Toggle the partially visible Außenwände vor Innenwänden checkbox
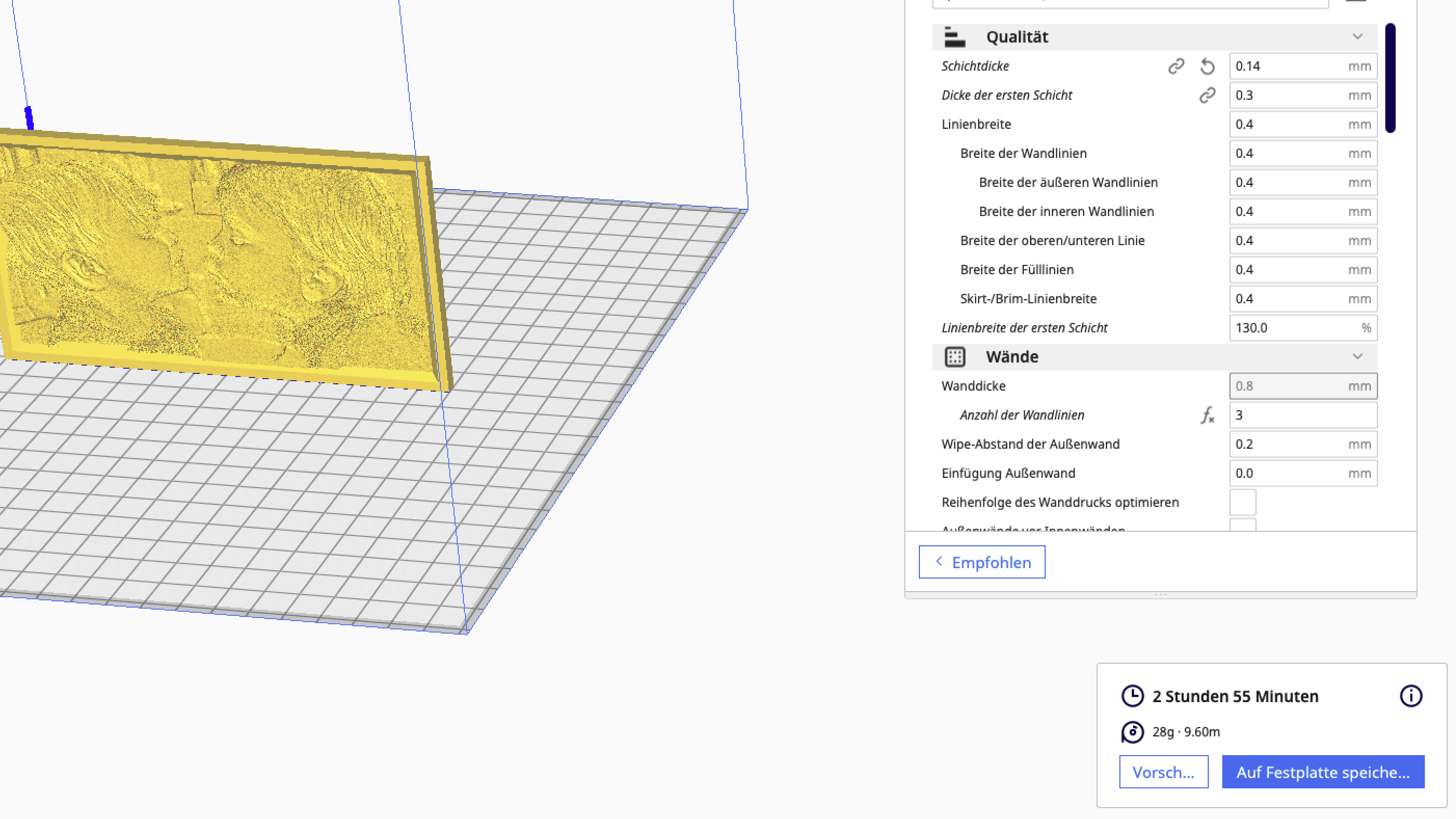 tap(1243, 526)
